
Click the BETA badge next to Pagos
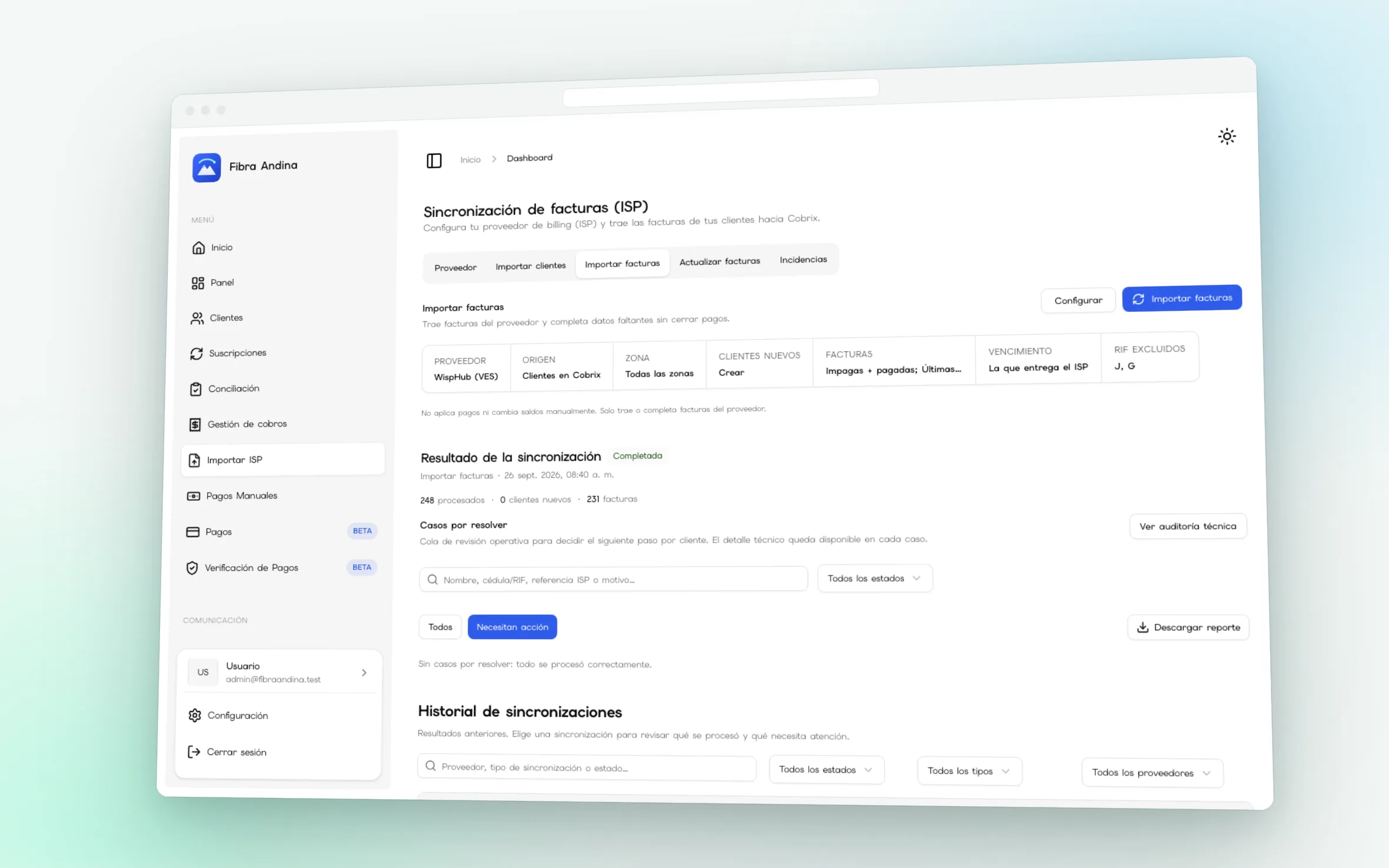tap(362, 531)
